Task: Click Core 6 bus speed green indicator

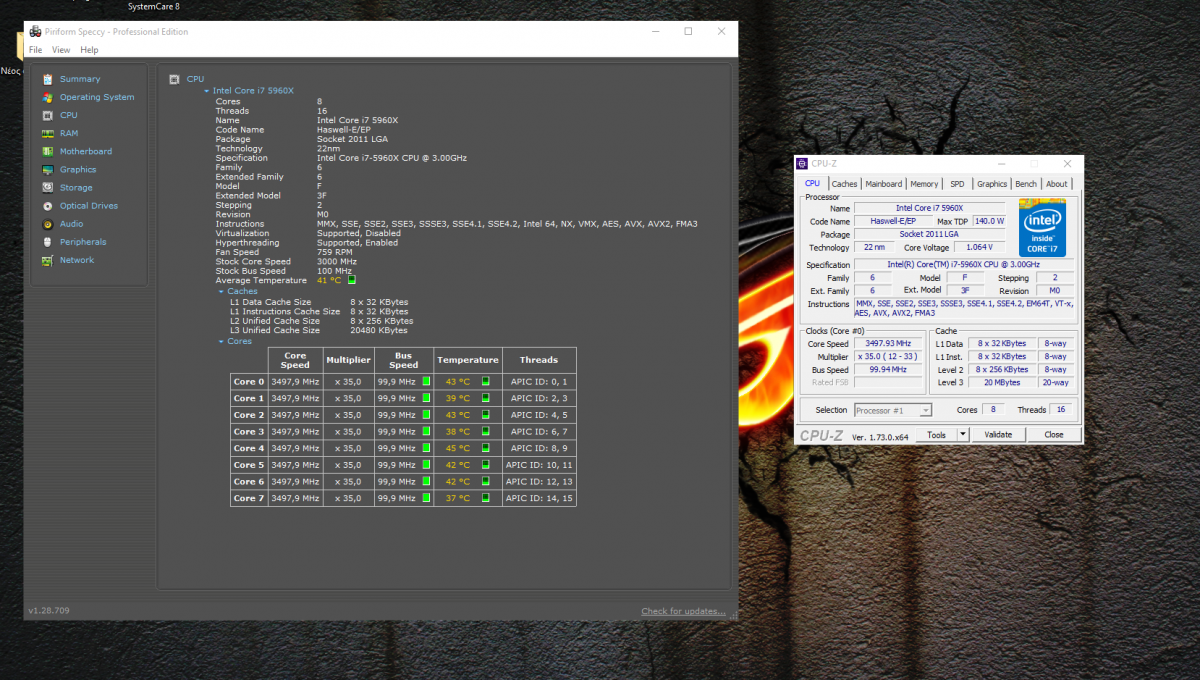Action: click(x=425, y=481)
